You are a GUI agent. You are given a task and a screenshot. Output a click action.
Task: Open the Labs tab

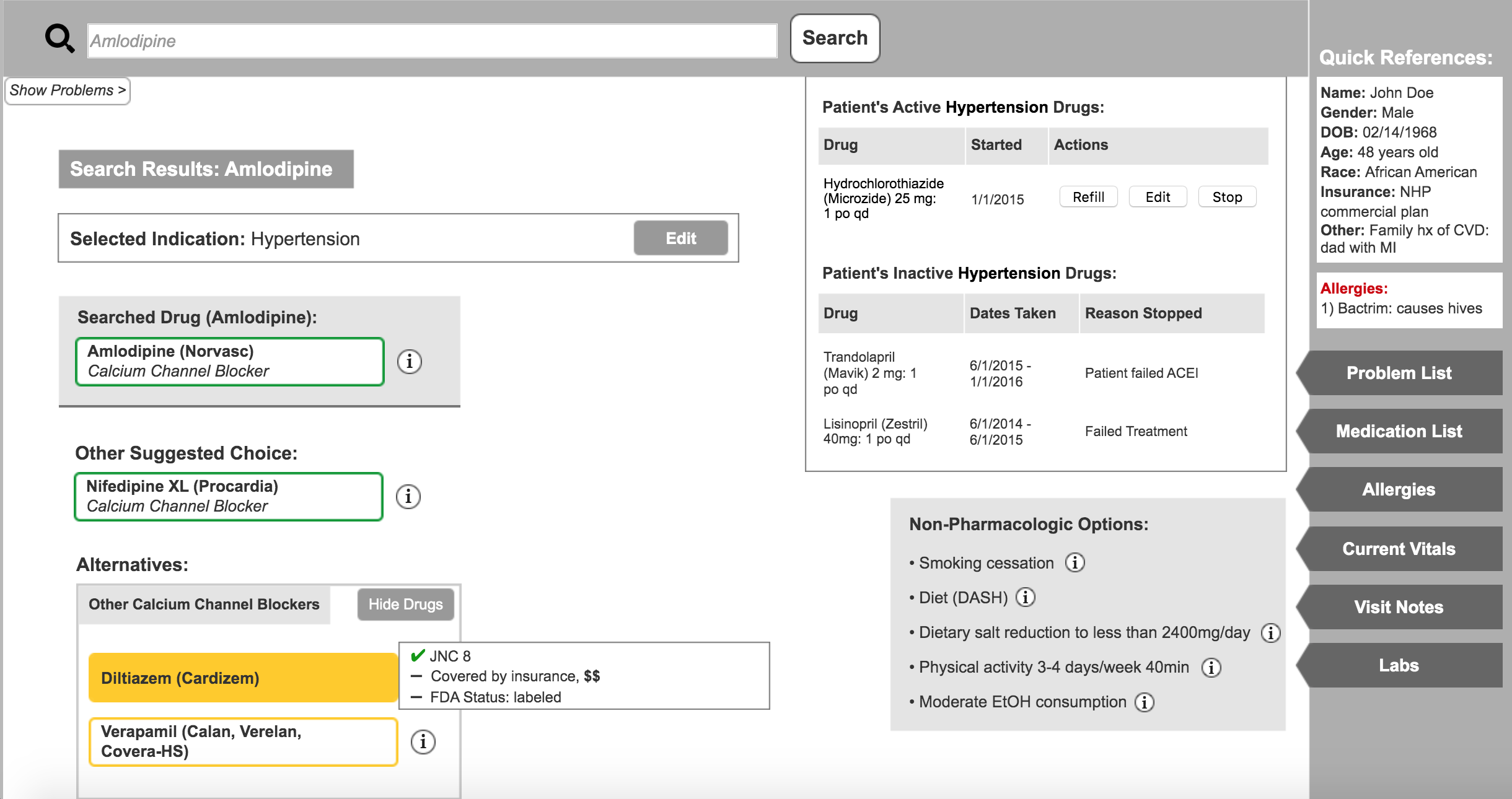(1401, 665)
